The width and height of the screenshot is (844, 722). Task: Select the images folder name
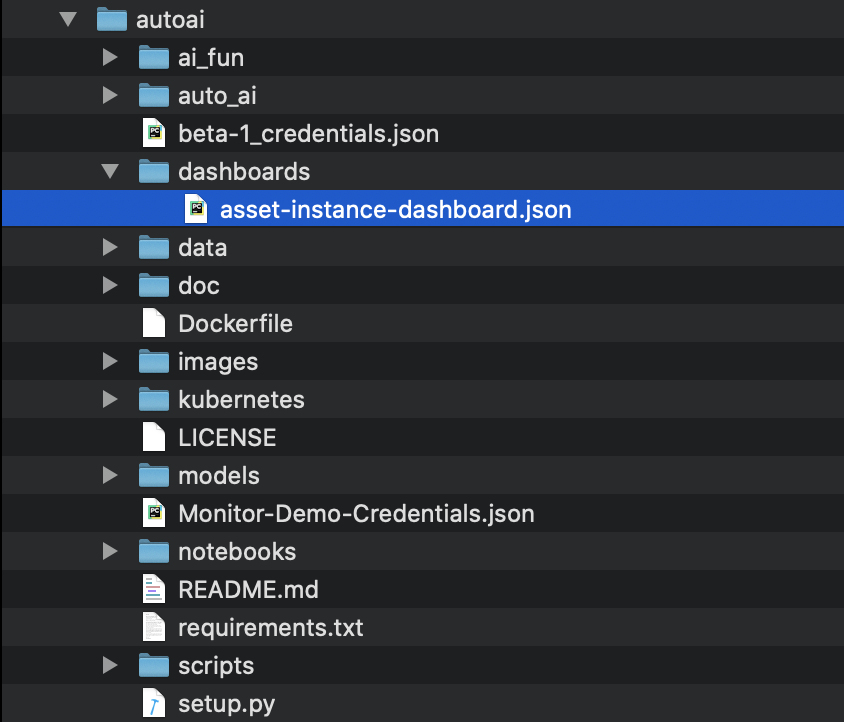point(218,362)
